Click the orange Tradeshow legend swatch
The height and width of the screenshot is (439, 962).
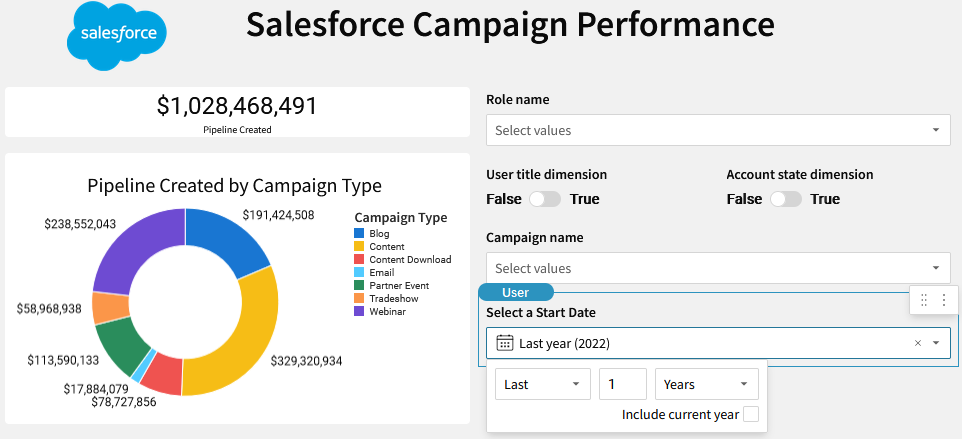[360, 299]
